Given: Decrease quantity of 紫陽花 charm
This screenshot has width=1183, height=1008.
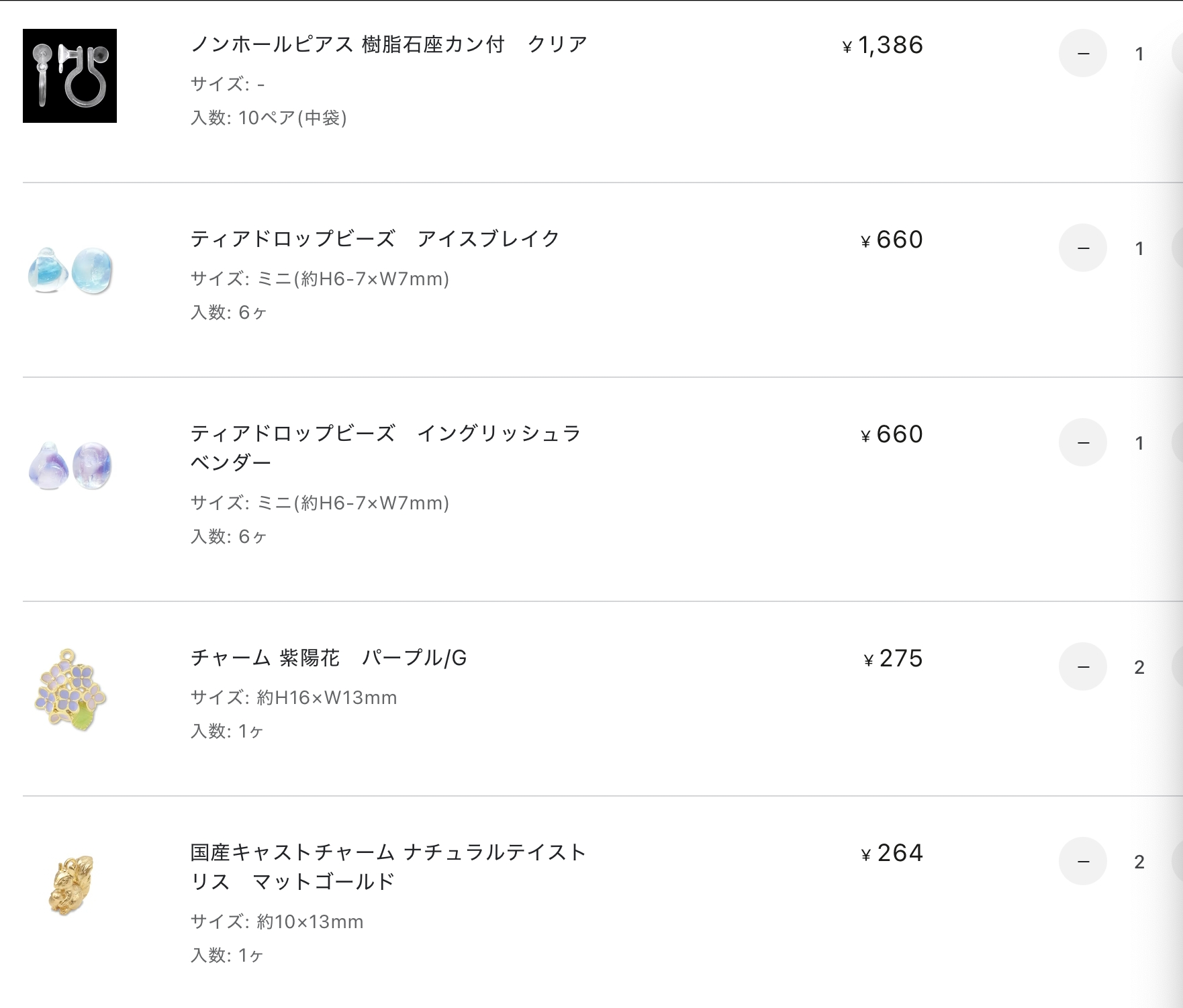Looking at the screenshot, I should tap(1083, 666).
